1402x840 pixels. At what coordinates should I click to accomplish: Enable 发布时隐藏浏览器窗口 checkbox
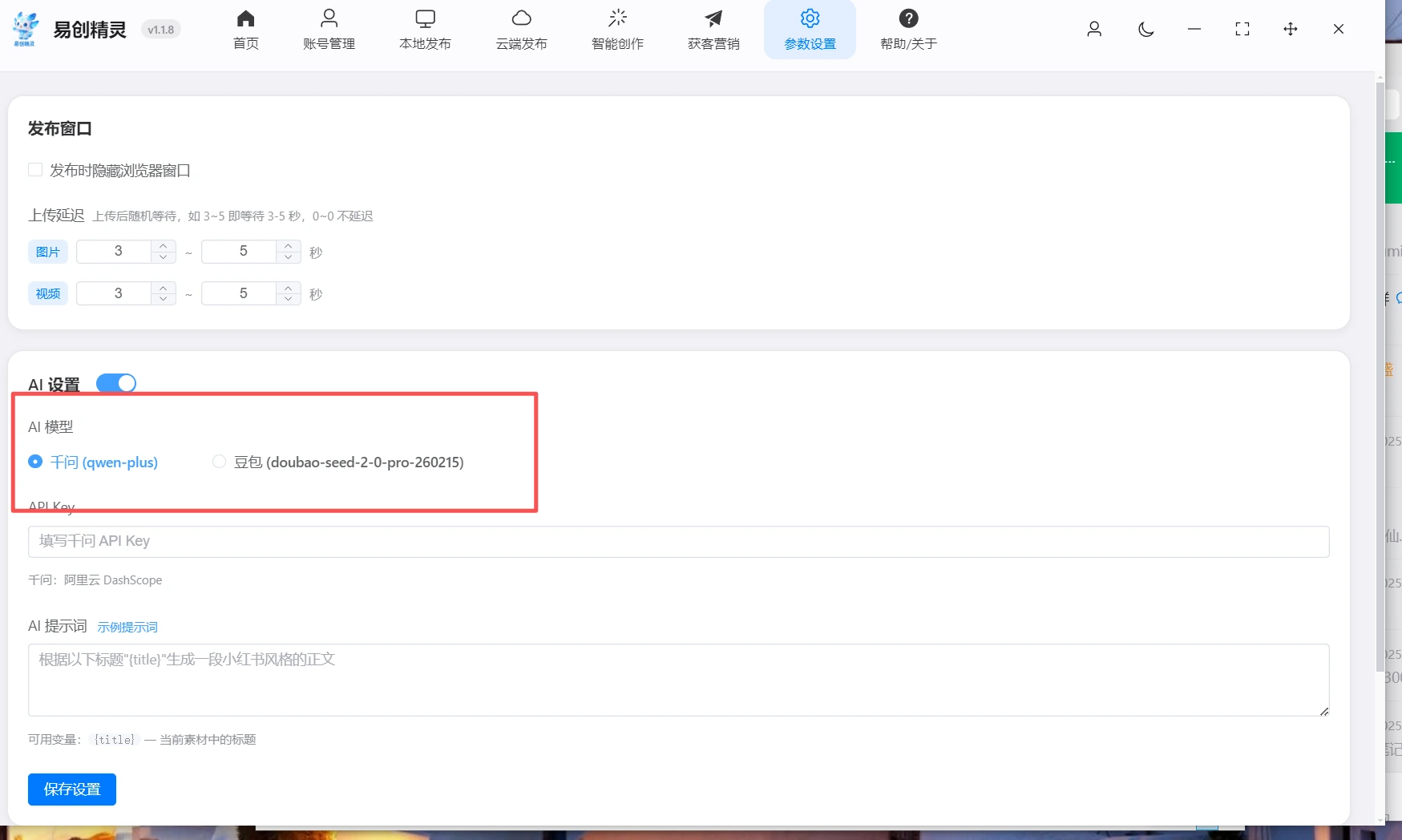pos(35,170)
